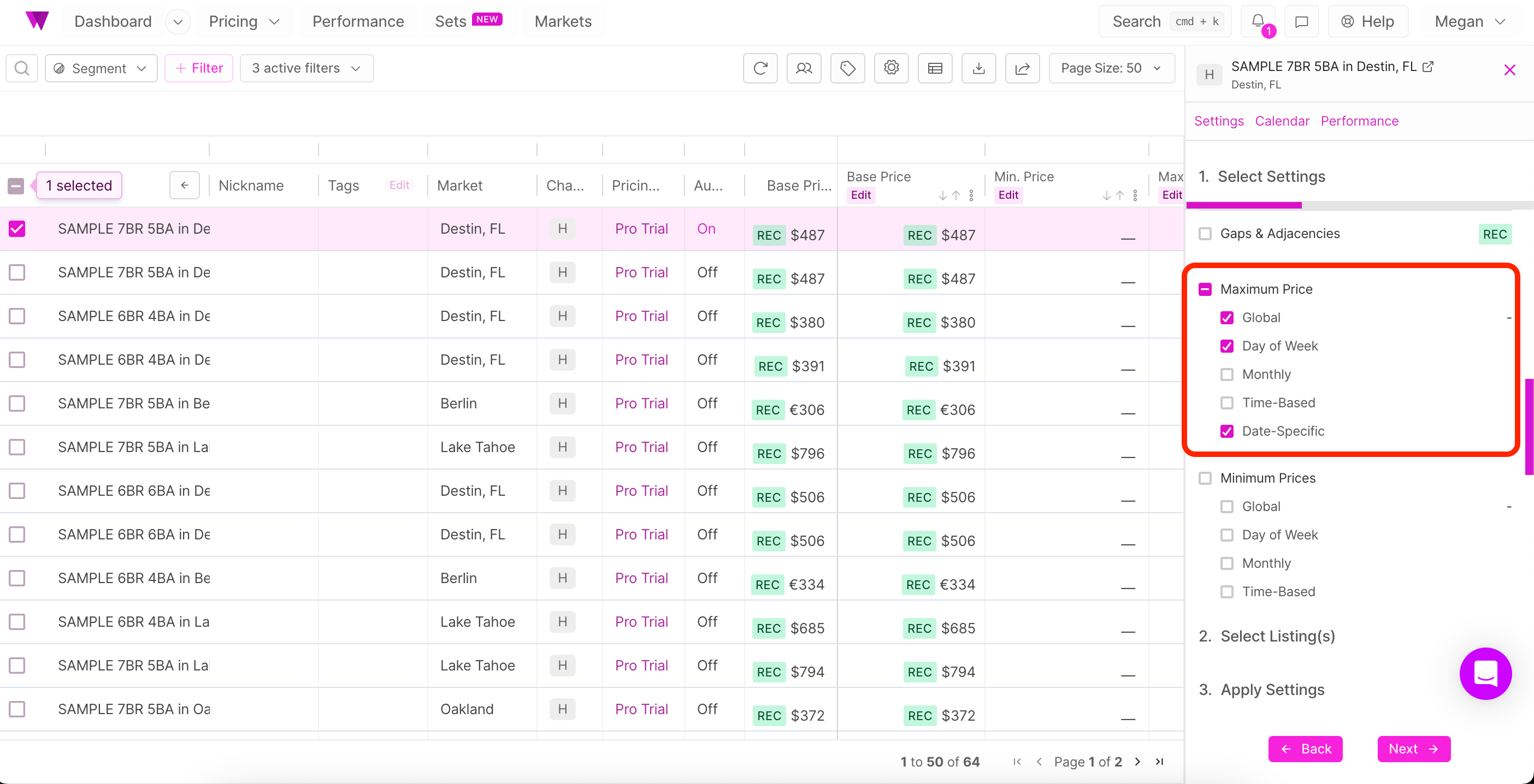The image size is (1534, 784).
Task: Switch to the Calendar tab in side panel
Action: (1282, 121)
